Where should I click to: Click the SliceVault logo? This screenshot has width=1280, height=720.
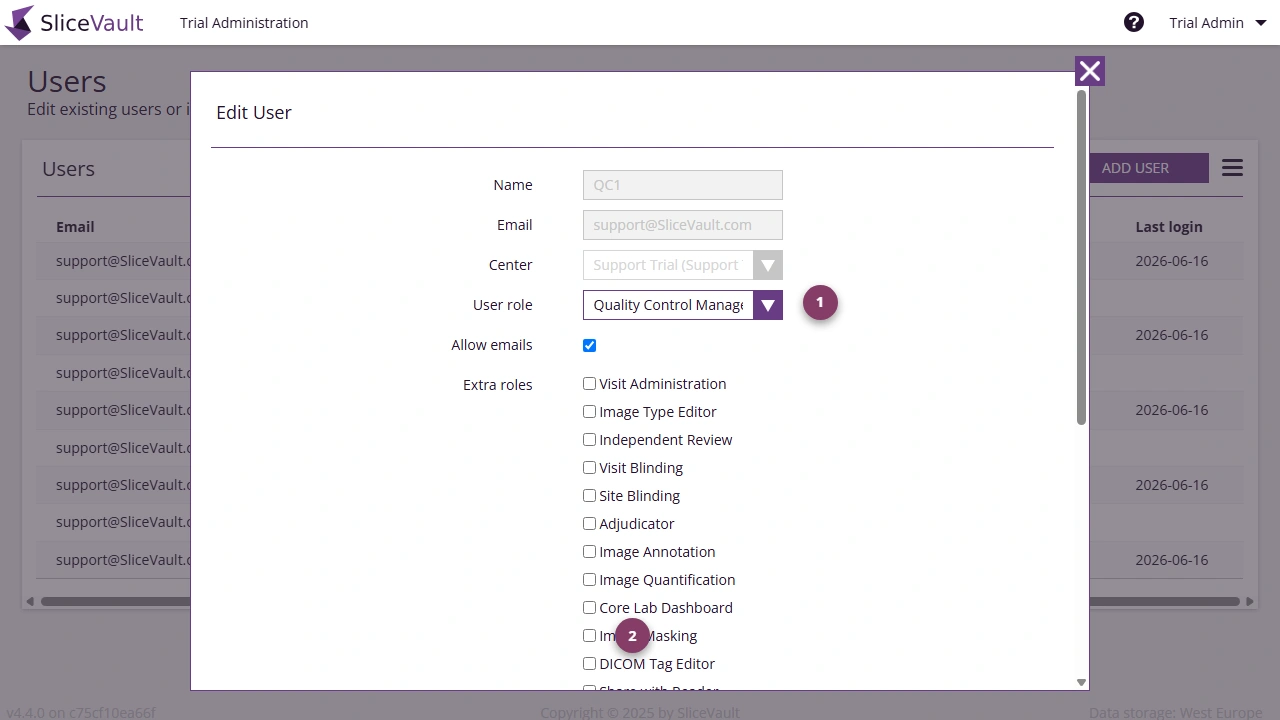coord(74,22)
